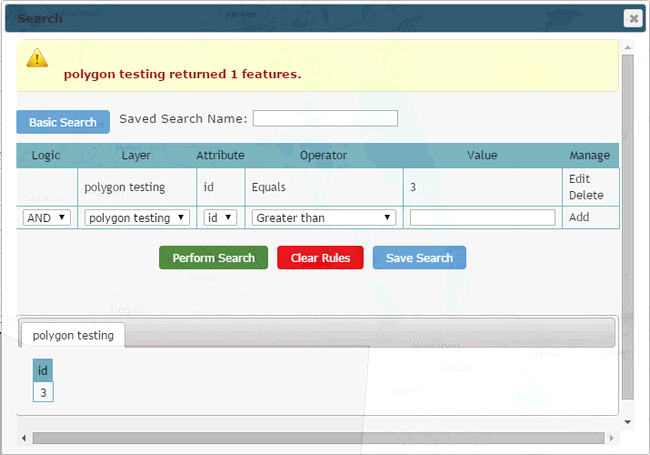Viewport: 650px width, 455px height.
Task: Click the vertical scrollbar up arrow
Action: click(x=628, y=47)
